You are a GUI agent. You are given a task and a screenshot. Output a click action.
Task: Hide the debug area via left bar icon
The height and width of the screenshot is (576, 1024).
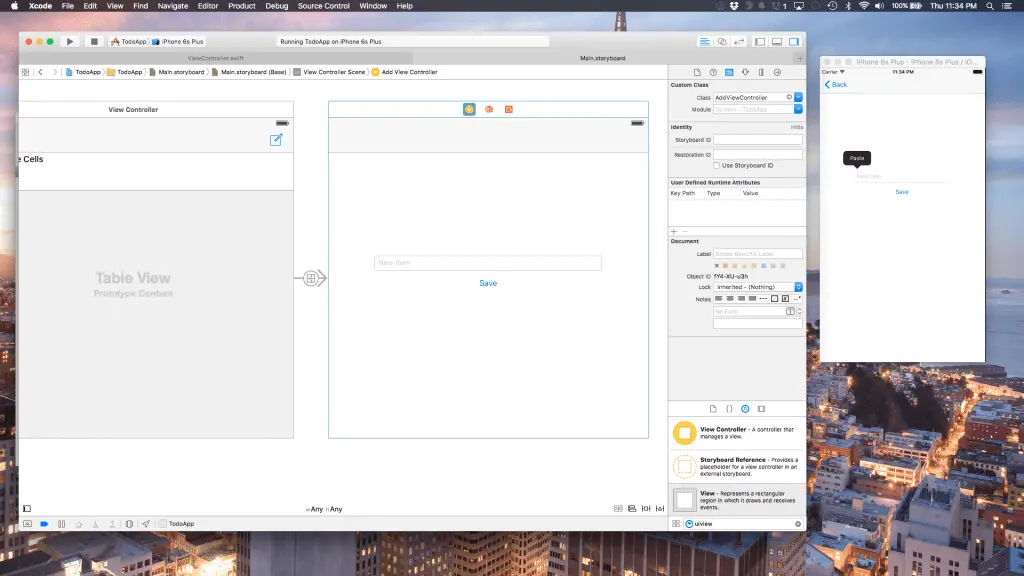(x=27, y=524)
